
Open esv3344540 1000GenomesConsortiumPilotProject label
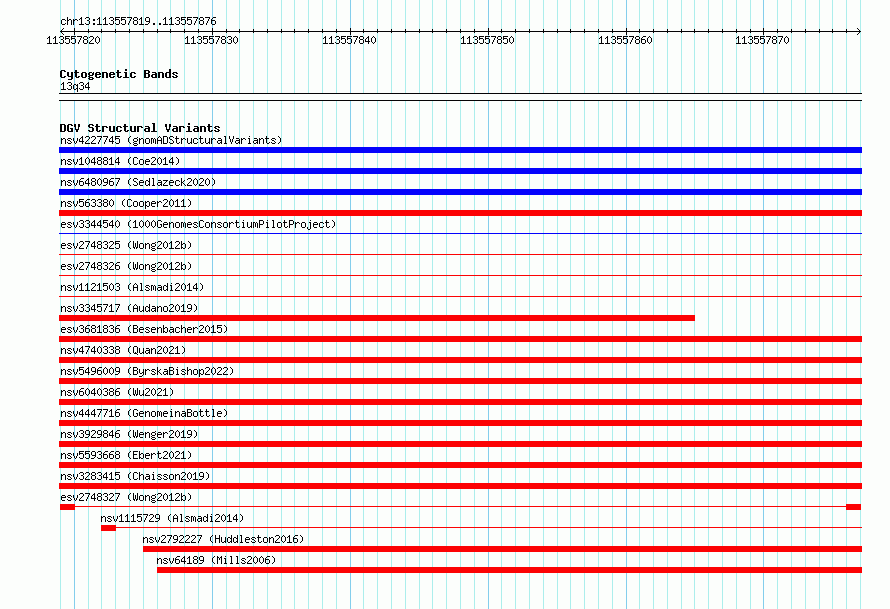pyautogui.click(x=198, y=224)
